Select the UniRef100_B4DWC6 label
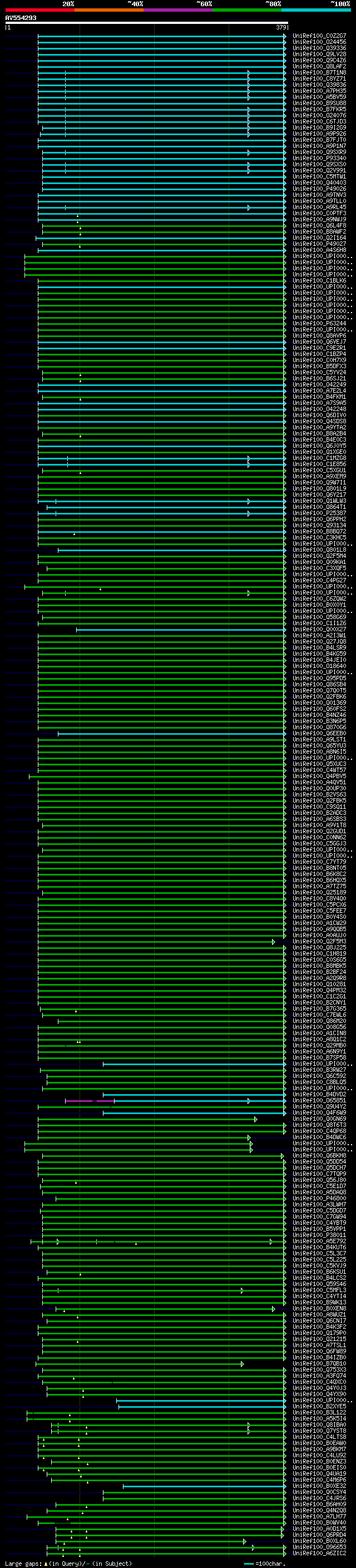 coord(319,1137)
